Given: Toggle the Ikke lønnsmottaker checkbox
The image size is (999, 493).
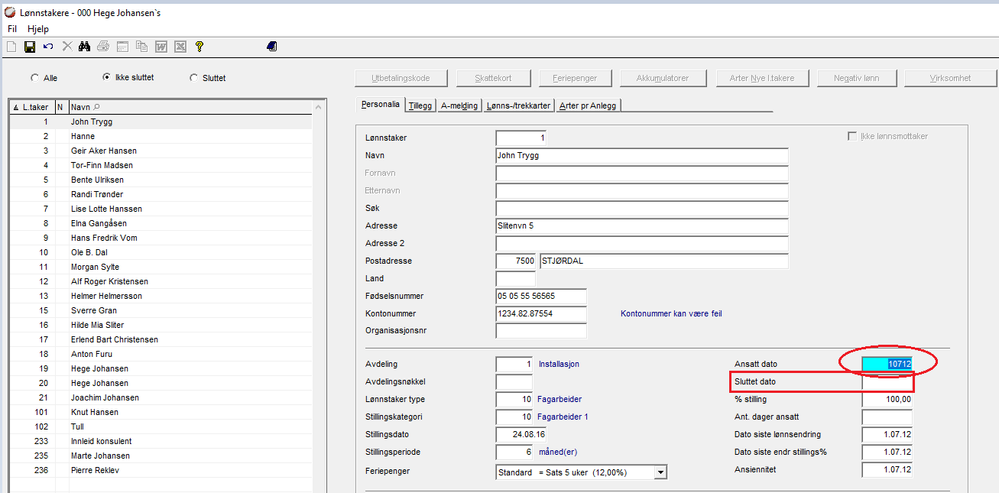Looking at the screenshot, I should (852, 136).
